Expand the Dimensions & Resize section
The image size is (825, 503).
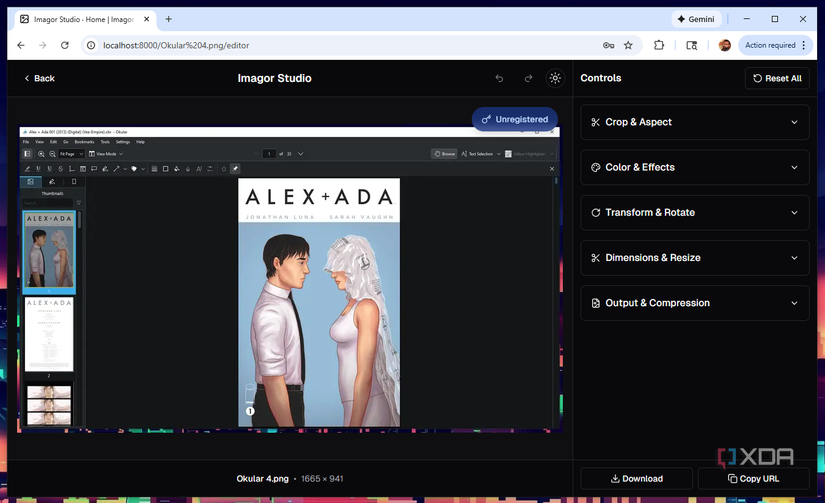695,258
